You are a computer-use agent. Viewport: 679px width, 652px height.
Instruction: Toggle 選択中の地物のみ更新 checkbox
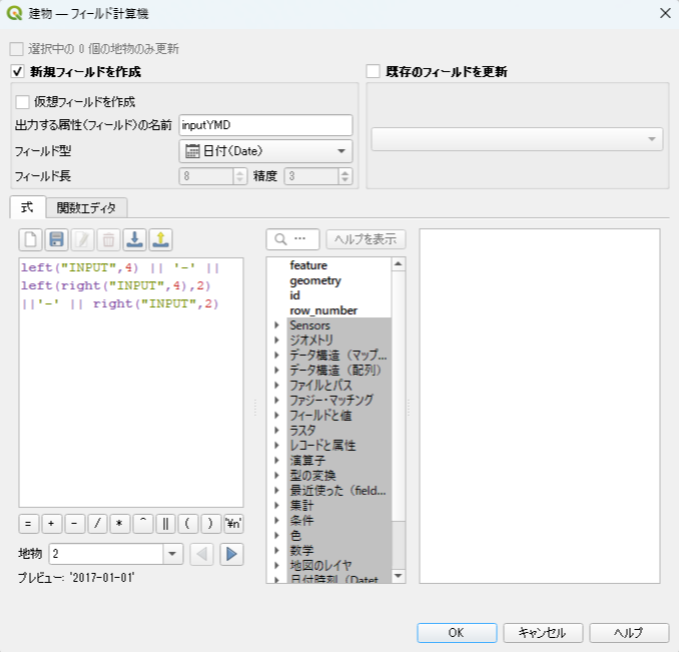pos(16,49)
